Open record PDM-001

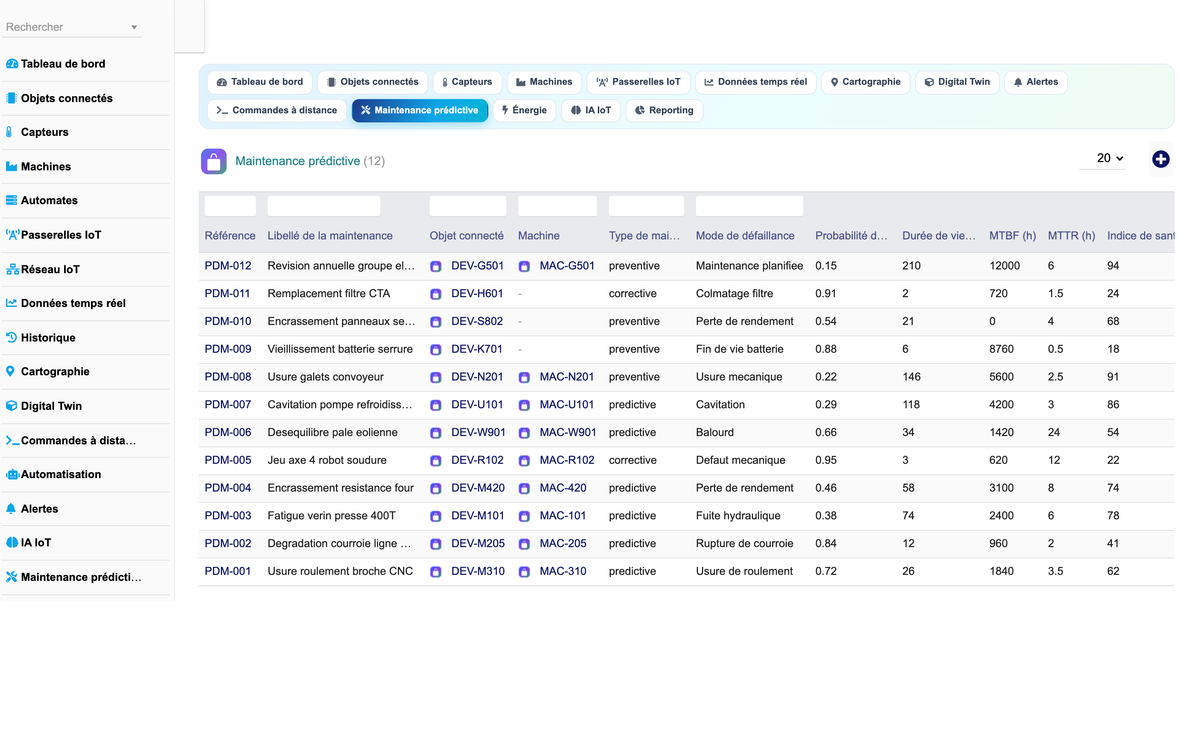coord(228,571)
